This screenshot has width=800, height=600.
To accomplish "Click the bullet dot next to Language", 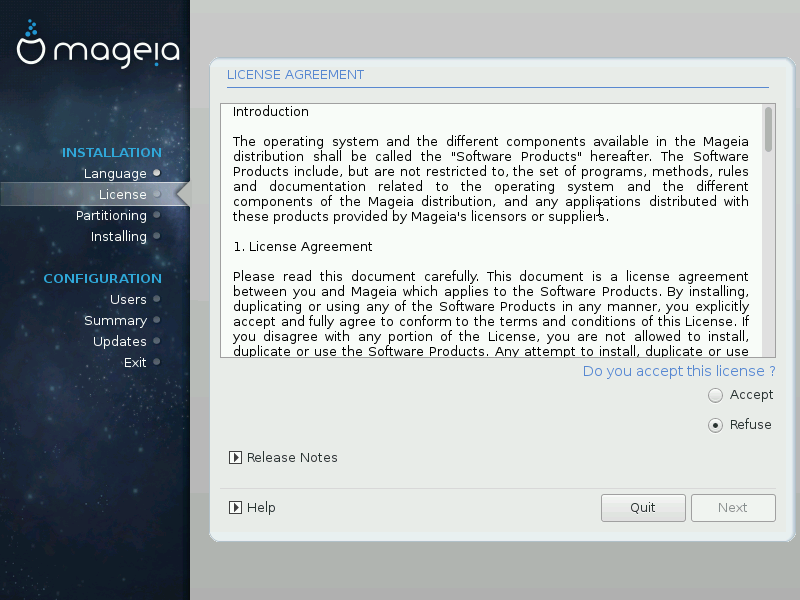I will (x=157, y=173).
